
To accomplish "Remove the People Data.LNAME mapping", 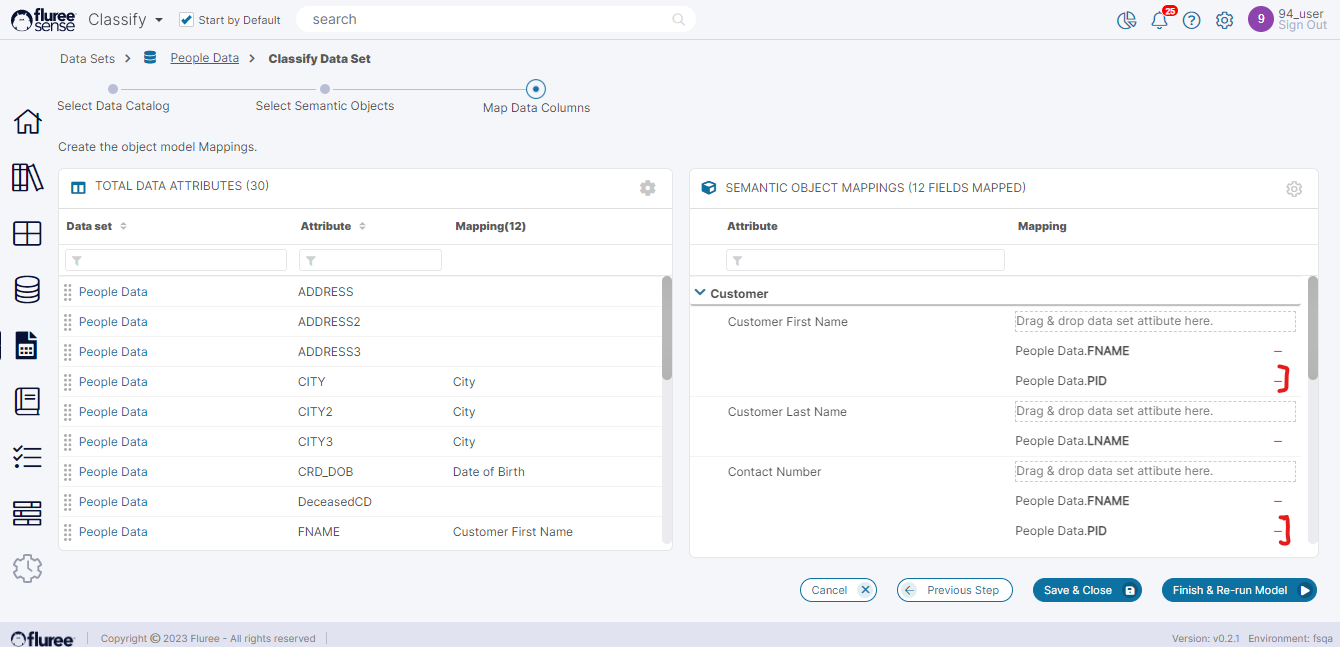I will tap(1277, 441).
